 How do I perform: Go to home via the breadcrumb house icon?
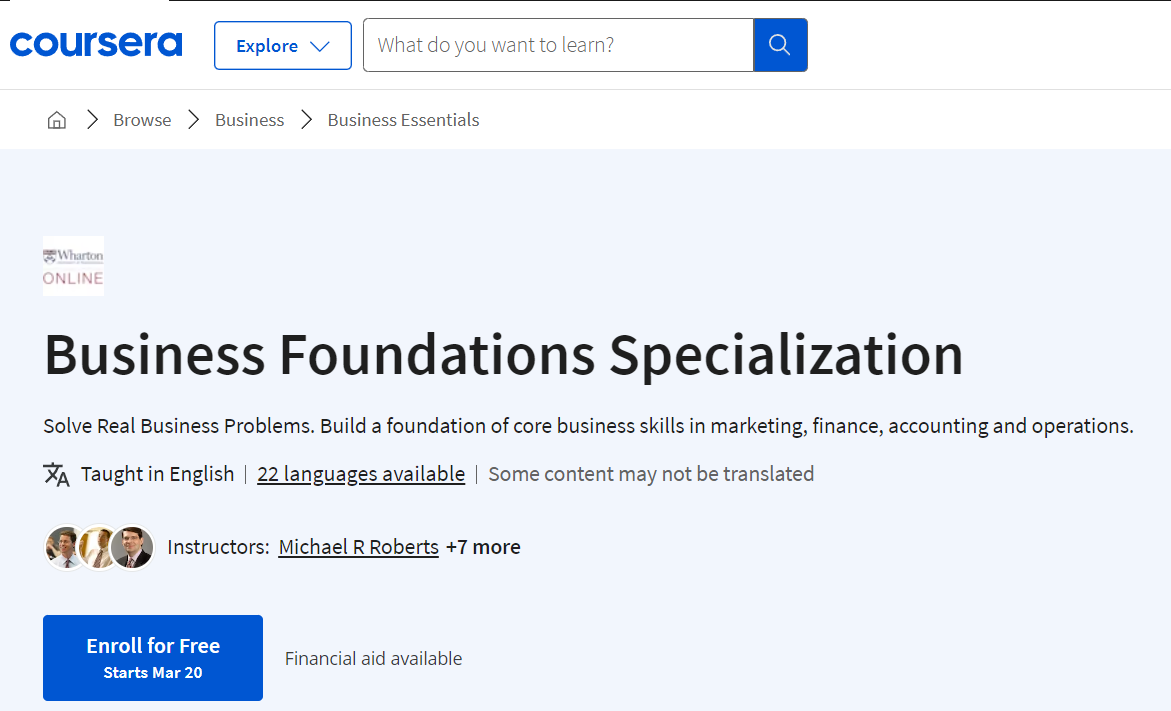click(x=57, y=119)
